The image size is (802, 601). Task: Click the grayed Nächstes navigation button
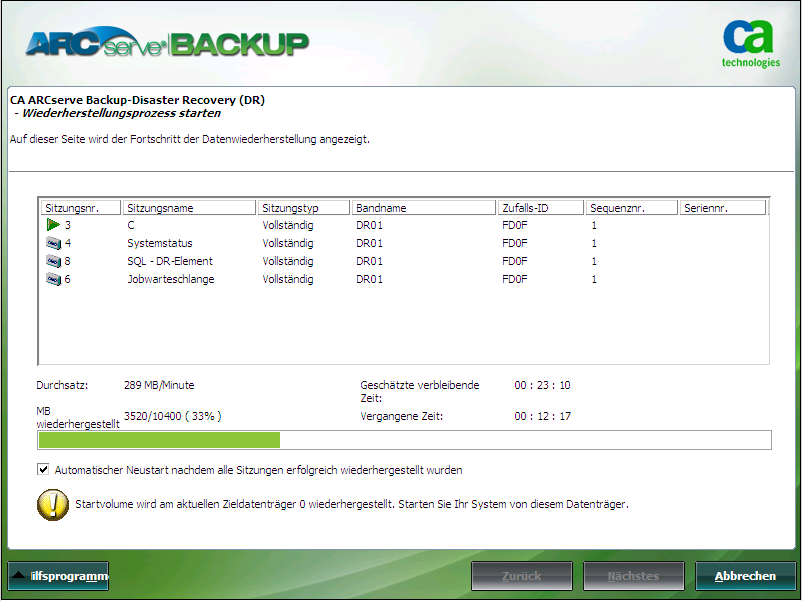(x=633, y=576)
